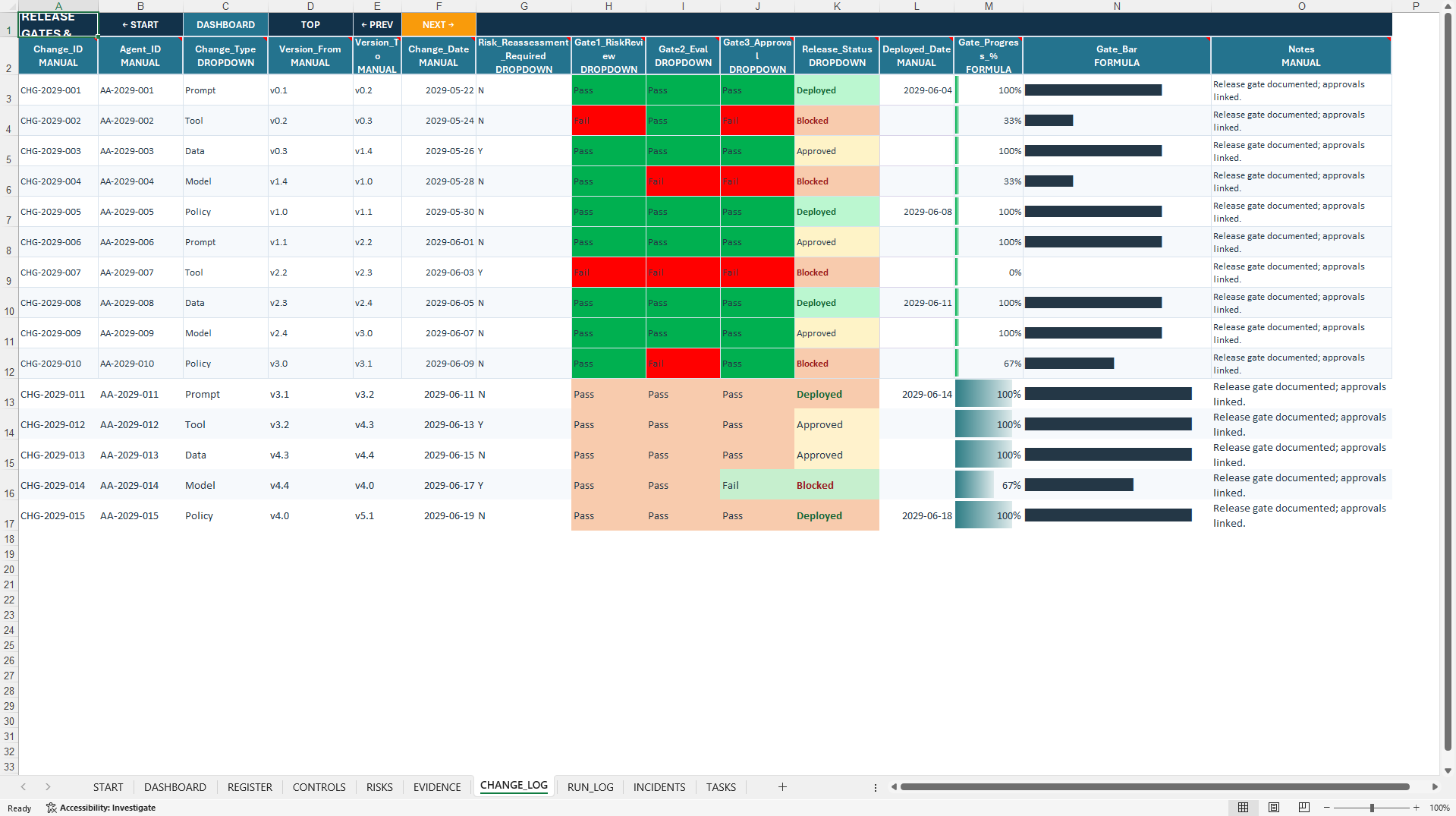
Task: Click the TOP navigation button
Action: click(310, 25)
